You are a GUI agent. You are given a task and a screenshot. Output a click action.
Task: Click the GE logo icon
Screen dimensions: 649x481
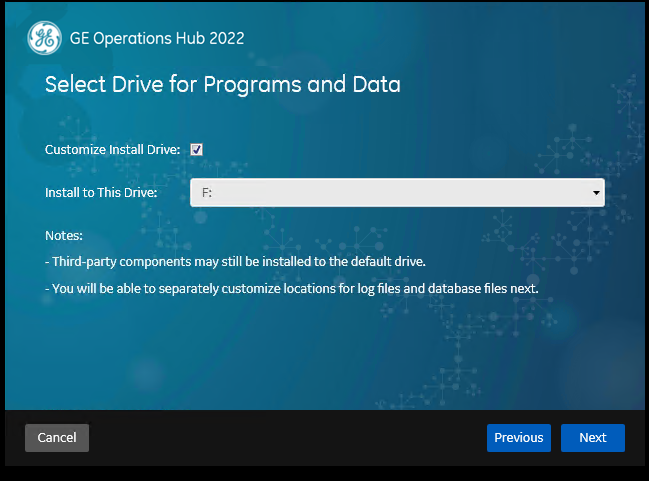[44, 38]
